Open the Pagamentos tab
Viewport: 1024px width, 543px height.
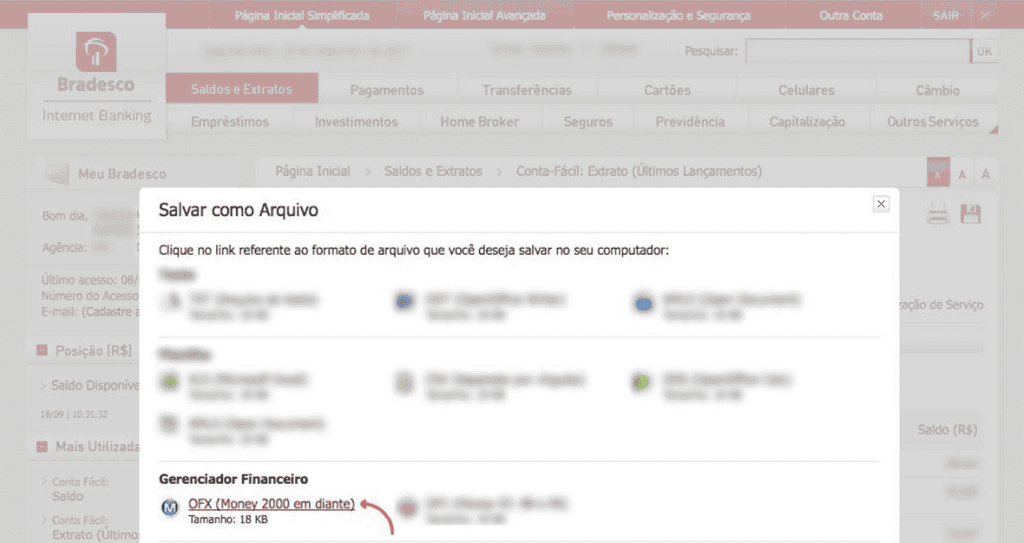coord(387,90)
